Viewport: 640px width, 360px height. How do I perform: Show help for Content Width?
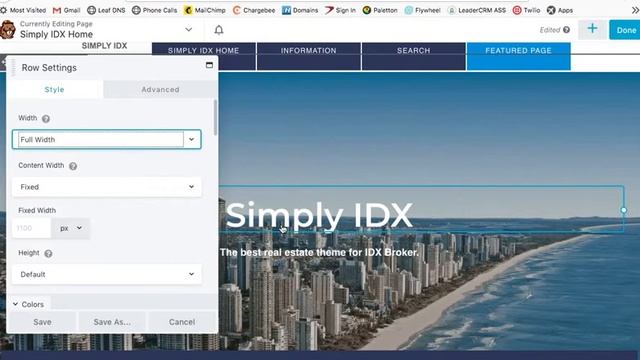(x=73, y=166)
